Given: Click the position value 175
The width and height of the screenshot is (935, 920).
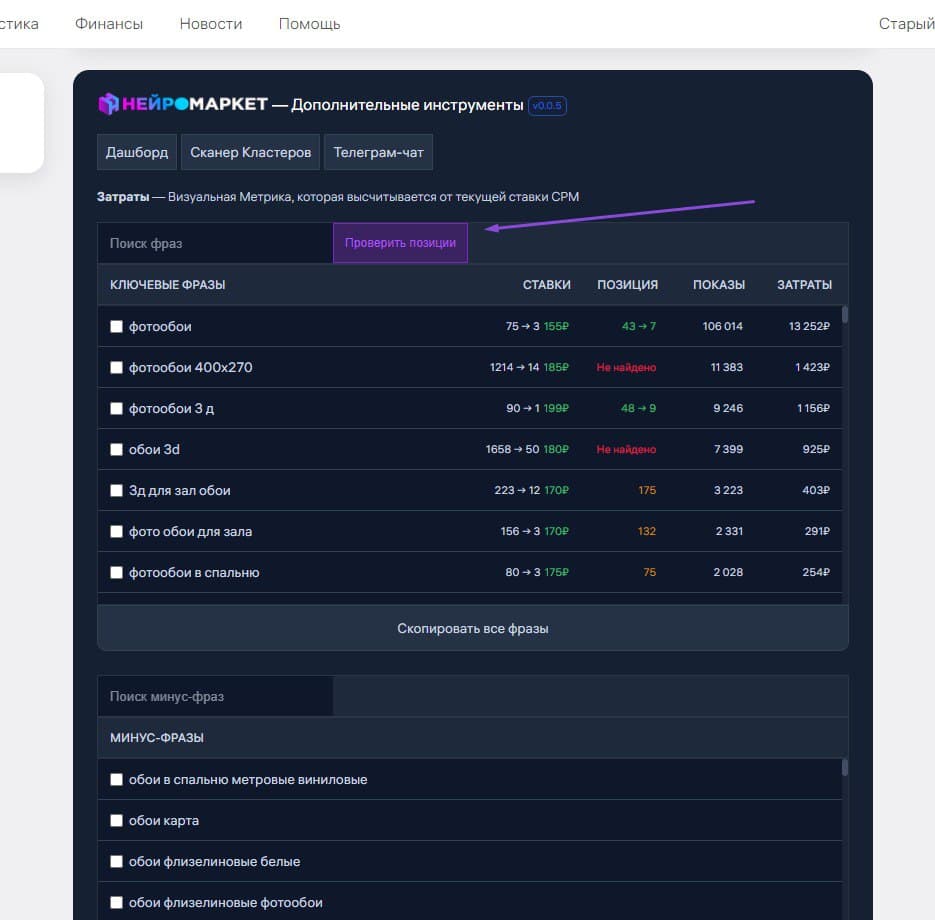Looking at the screenshot, I should point(647,490).
